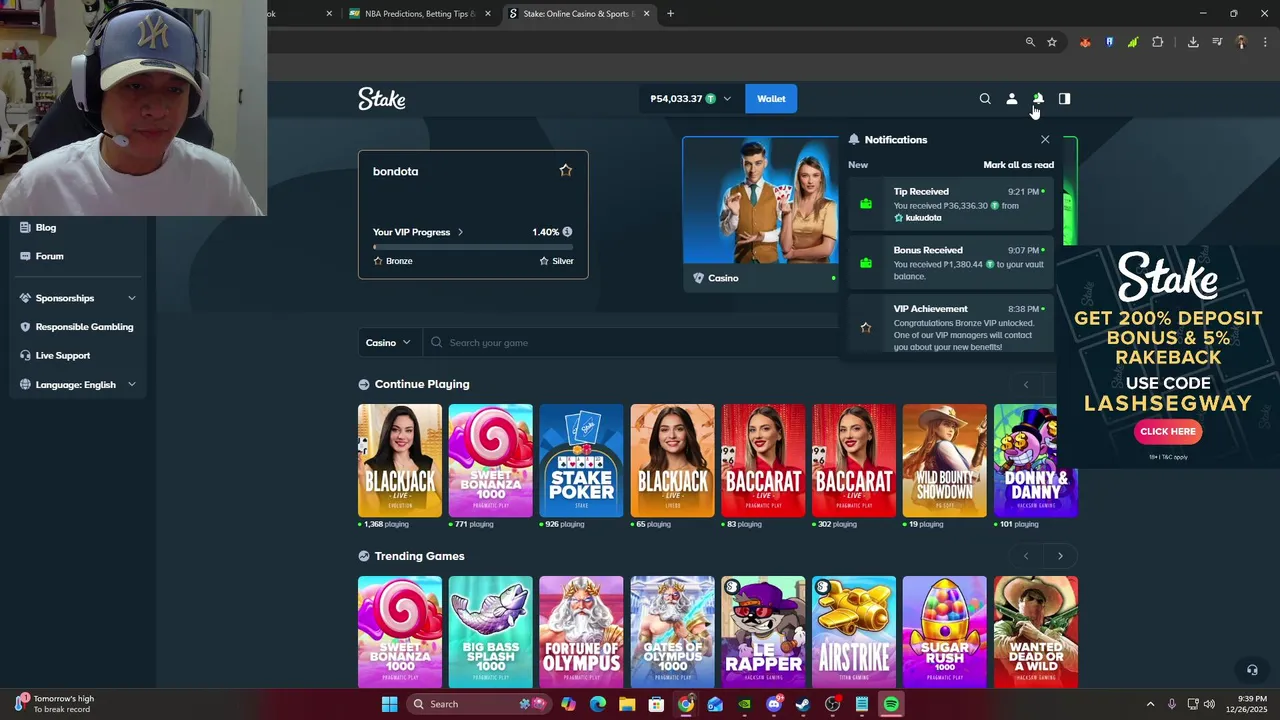Open Sugar Rush 1000 game
1280x720 pixels.
[x=945, y=632]
